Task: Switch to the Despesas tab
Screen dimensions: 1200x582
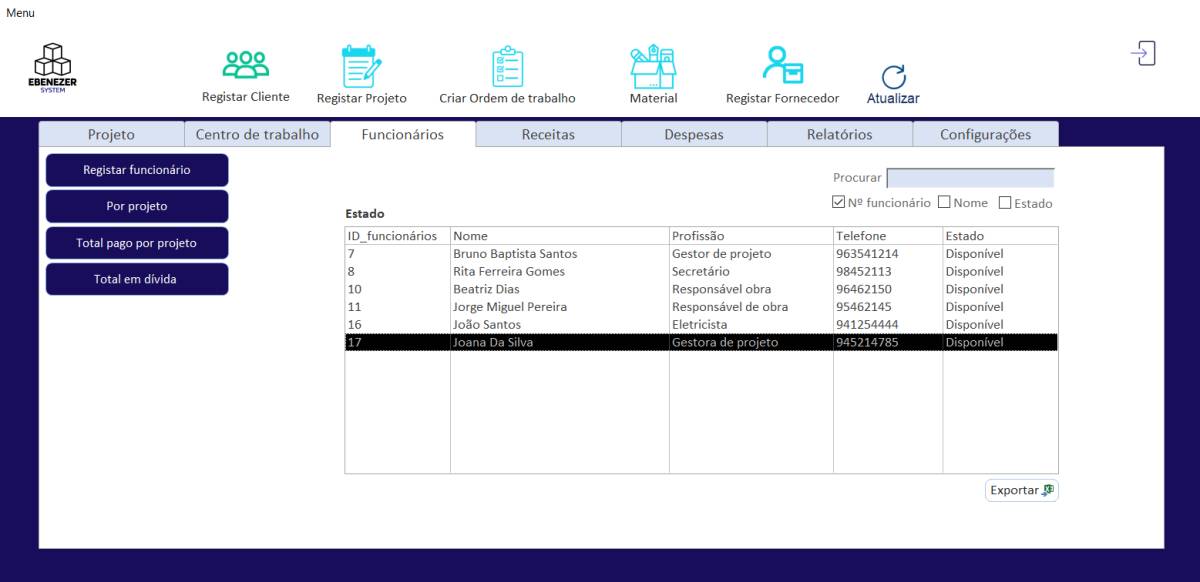Action: 694,134
